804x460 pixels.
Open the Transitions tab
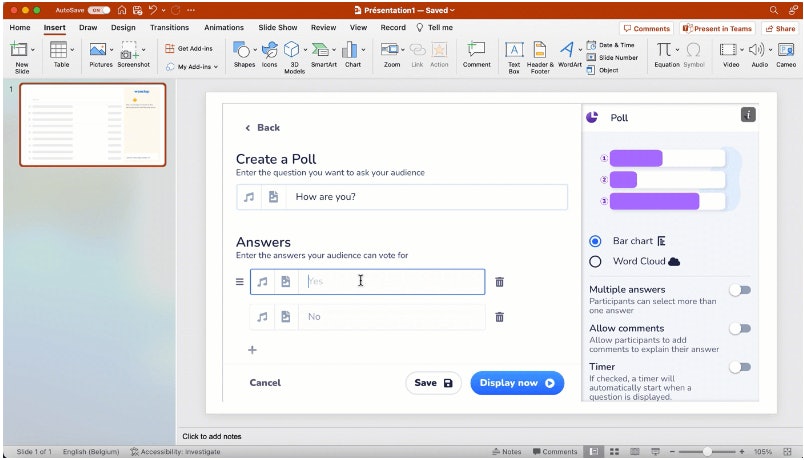[x=169, y=28]
